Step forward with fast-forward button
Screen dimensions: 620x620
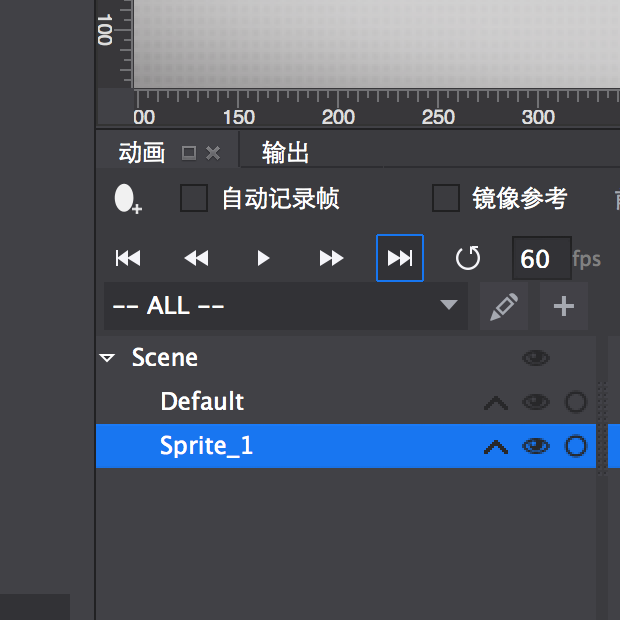[x=331, y=258]
